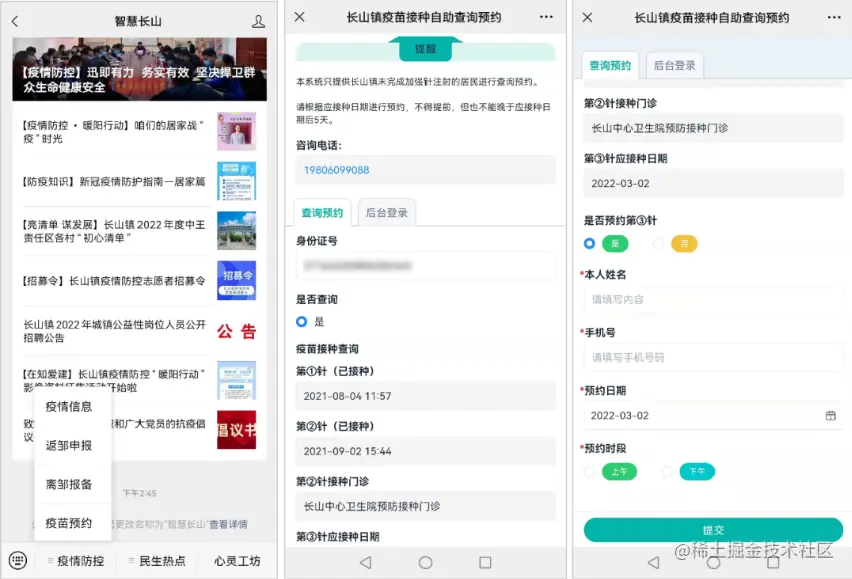Open the 预约日期 date field 2022-03-02
Screen dimensions: 852x579
713,416
